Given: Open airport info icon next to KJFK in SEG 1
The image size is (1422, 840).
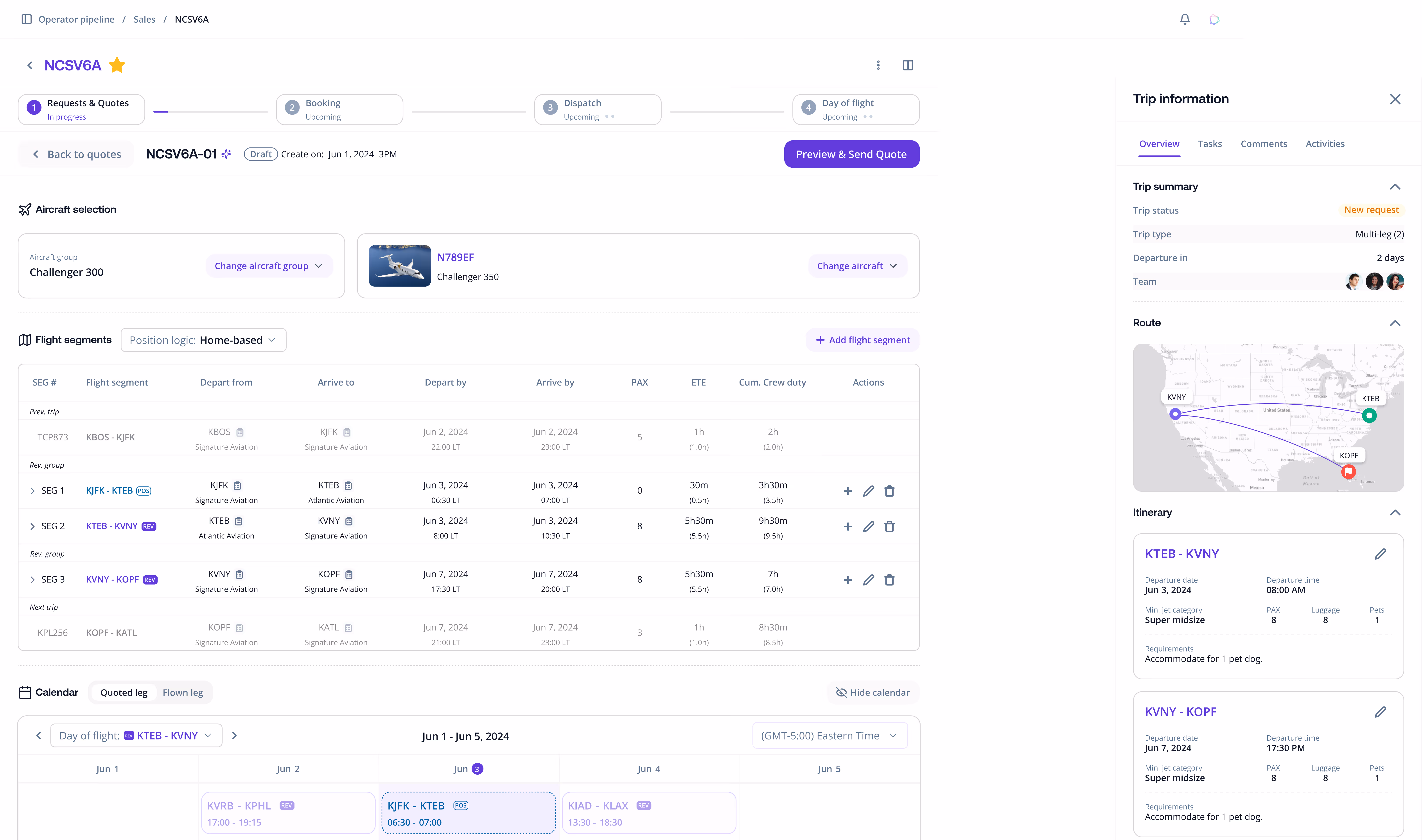Looking at the screenshot, I should [x=237, y=486].
